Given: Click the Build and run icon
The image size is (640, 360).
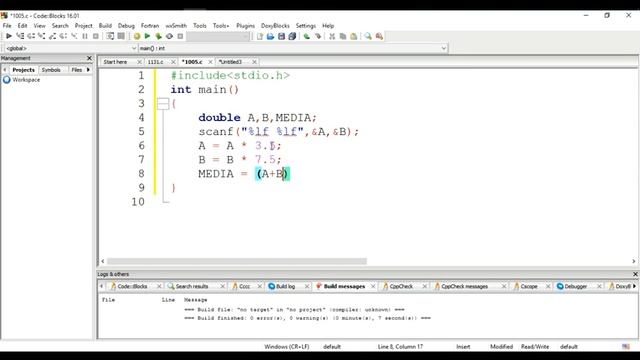Looking at the screenshot, I should point(158,36).
